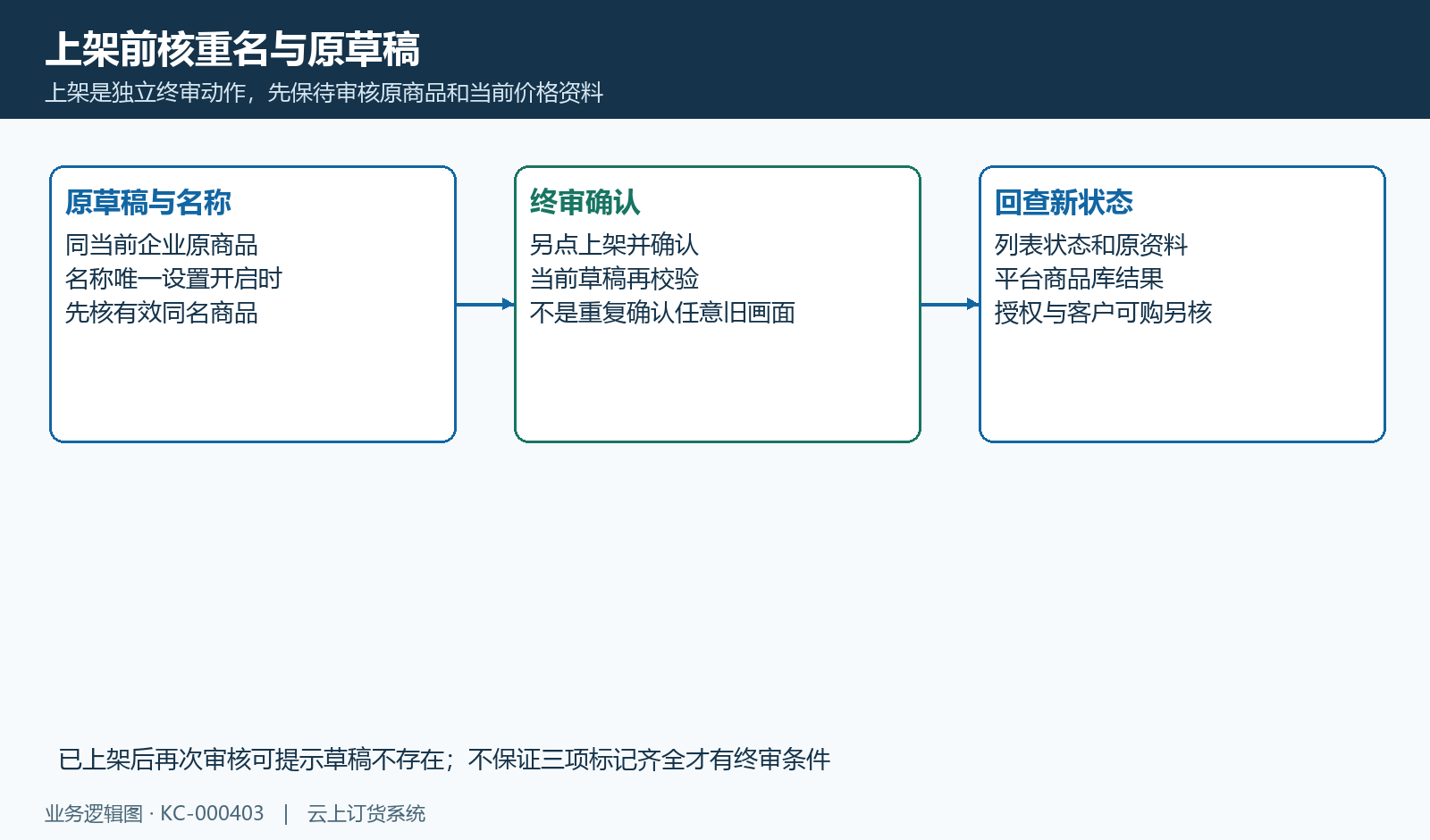The width and height of the screenshot is (1430, 840).
Task: Click the title 上架前核重名与原草稿
Action: coord(232,49)
